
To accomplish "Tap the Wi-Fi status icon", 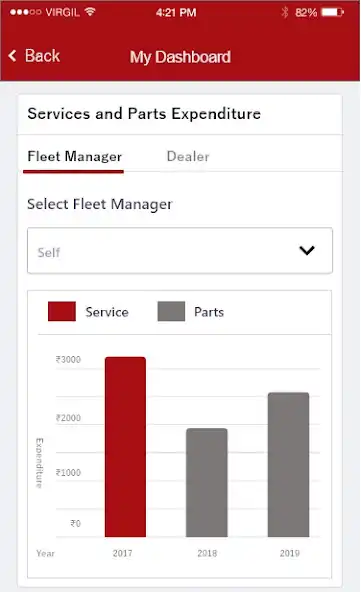I will tap(90, 12).
